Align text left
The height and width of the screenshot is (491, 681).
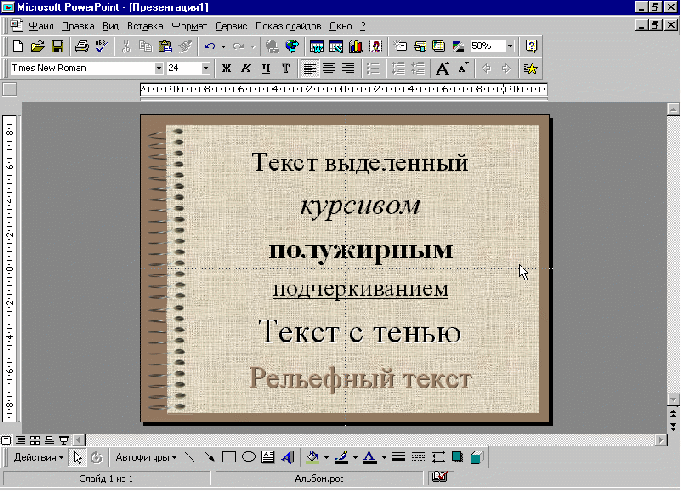click(x=310, y=68)
